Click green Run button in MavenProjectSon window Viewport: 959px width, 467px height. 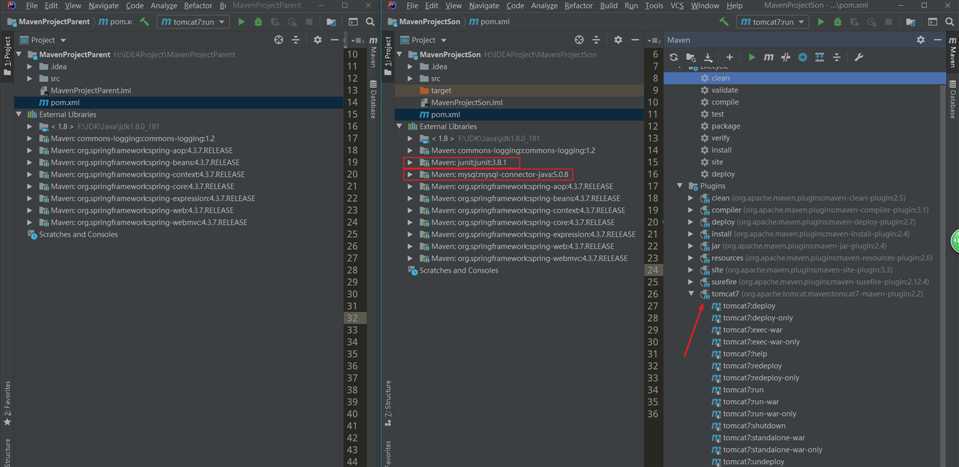(x=820, y=22)
